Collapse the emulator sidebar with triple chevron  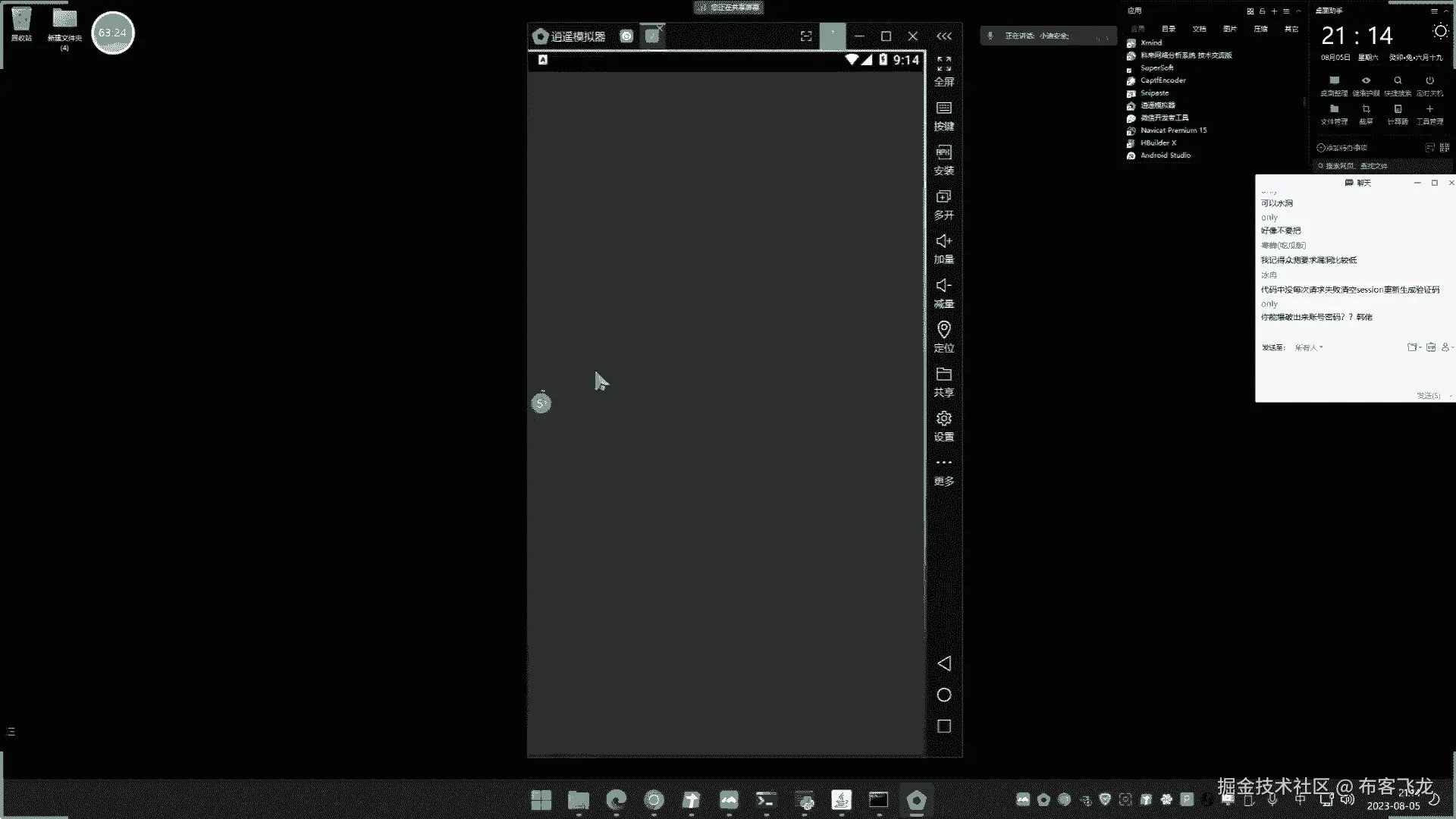[x=944, y=36]
